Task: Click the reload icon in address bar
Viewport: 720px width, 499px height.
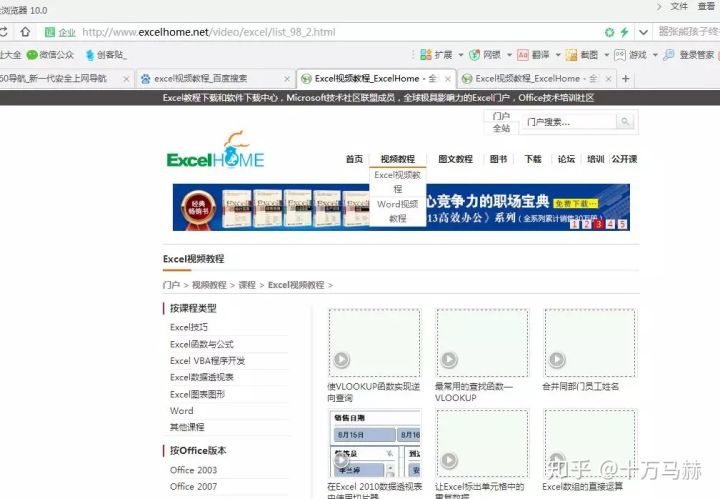Action: pyautogui.click(x=3, y=32)
